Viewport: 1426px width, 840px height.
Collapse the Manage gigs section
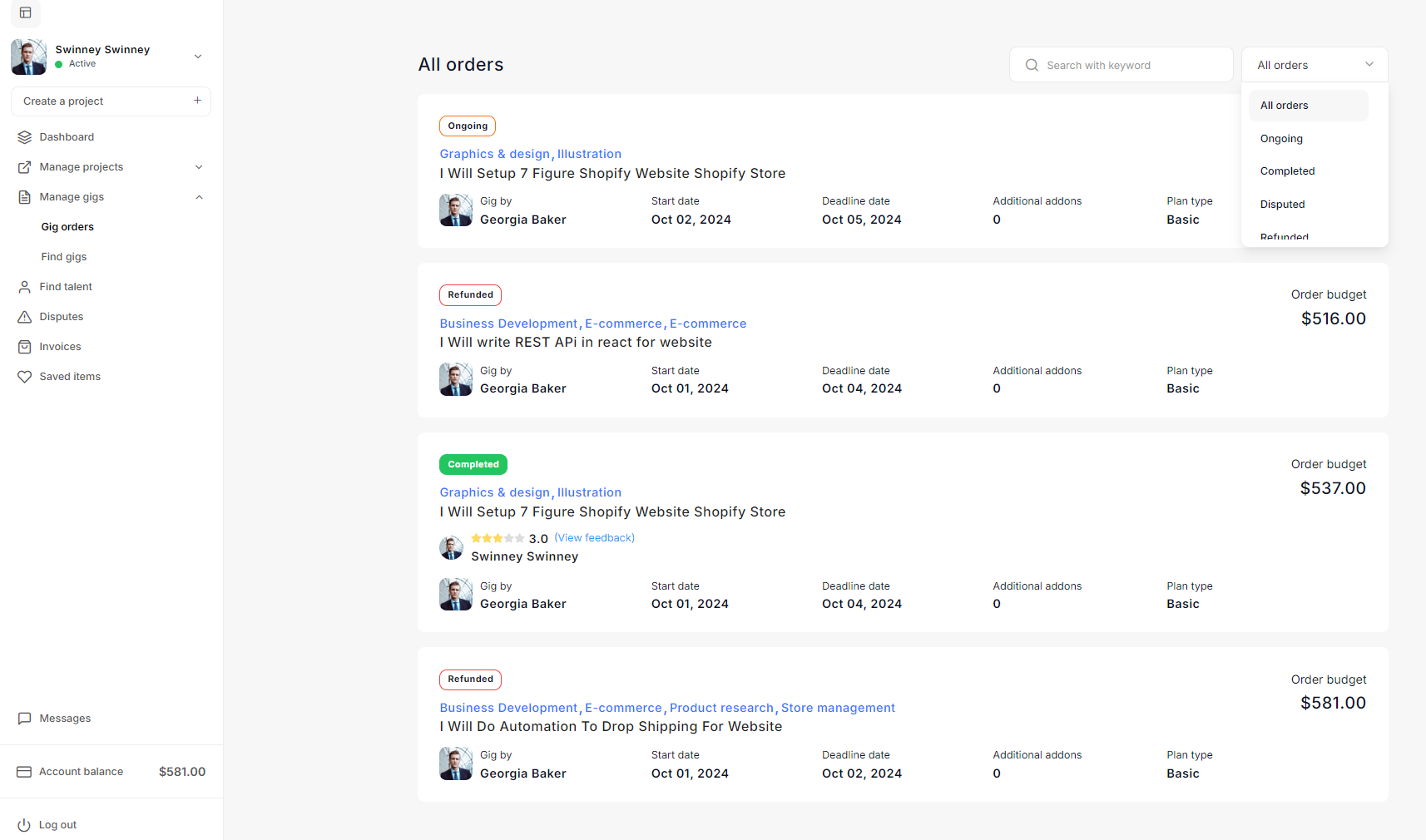(x=199, y=197)
